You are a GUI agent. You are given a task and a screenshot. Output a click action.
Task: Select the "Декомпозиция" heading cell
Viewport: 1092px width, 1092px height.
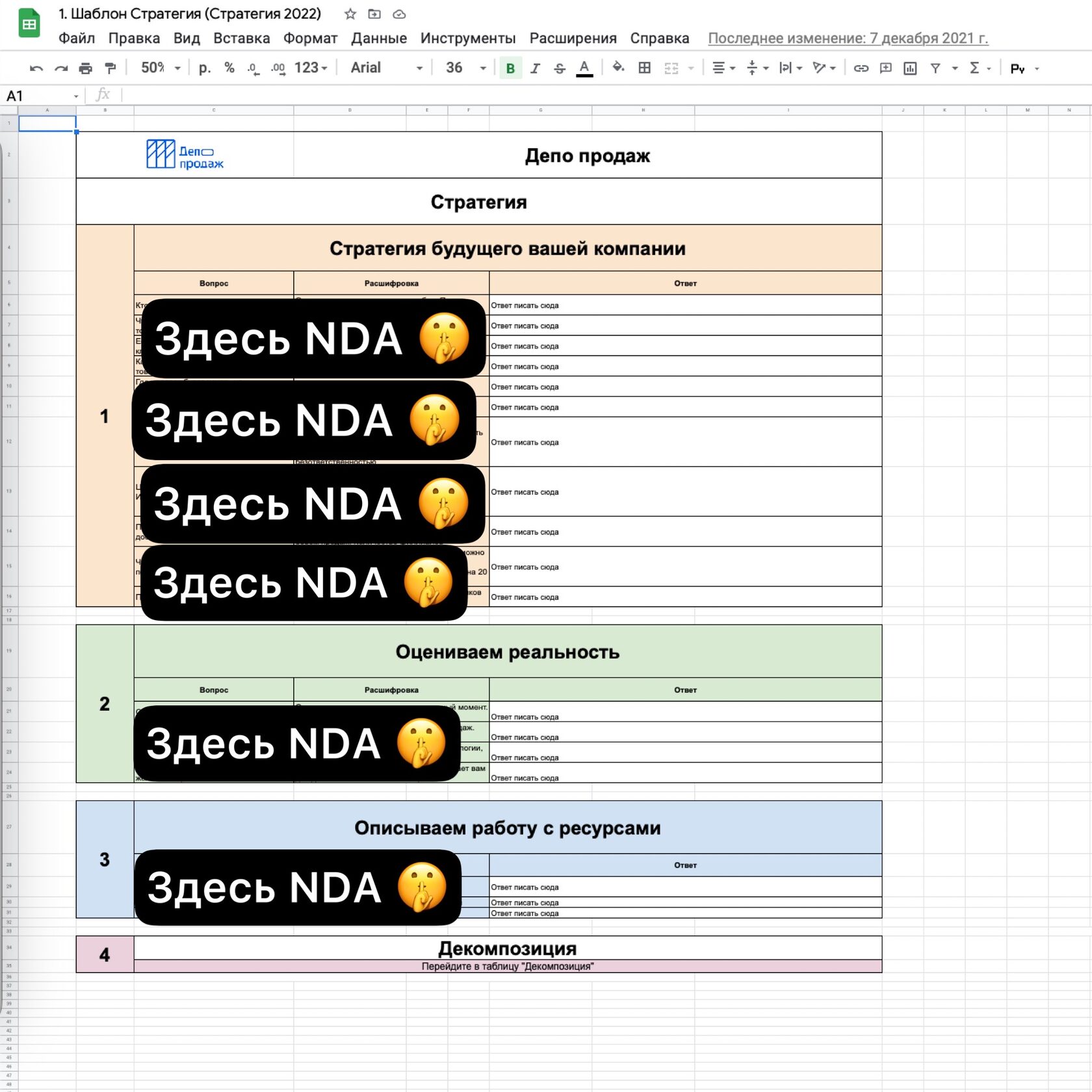coord(508,948)
